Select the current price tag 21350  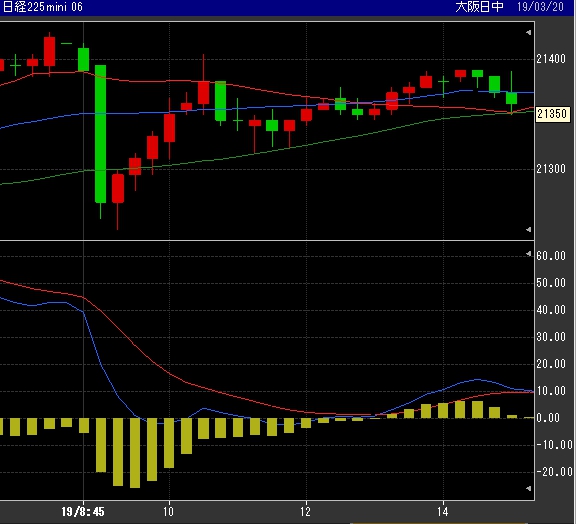tap(552, 114)
